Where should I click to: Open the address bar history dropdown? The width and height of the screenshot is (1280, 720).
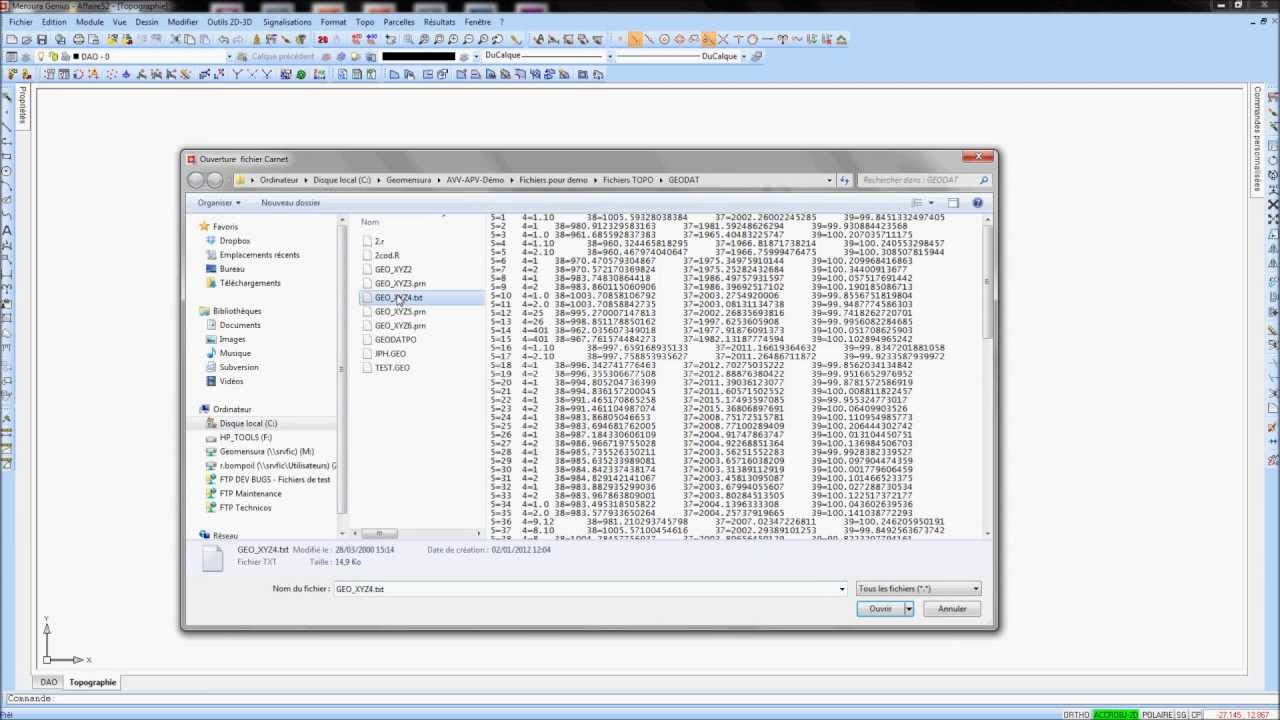pos(829,180)
